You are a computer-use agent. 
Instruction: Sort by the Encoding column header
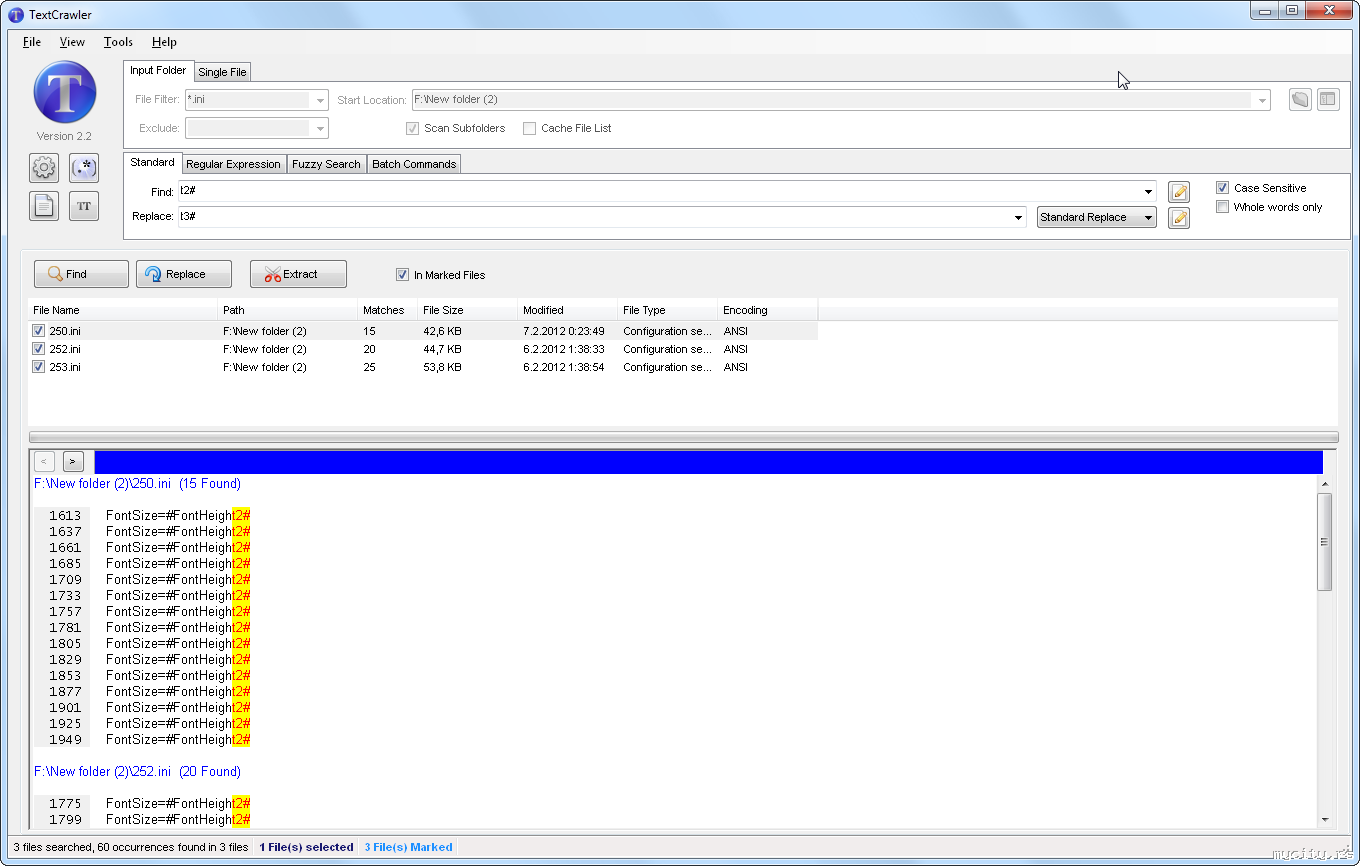768,310
